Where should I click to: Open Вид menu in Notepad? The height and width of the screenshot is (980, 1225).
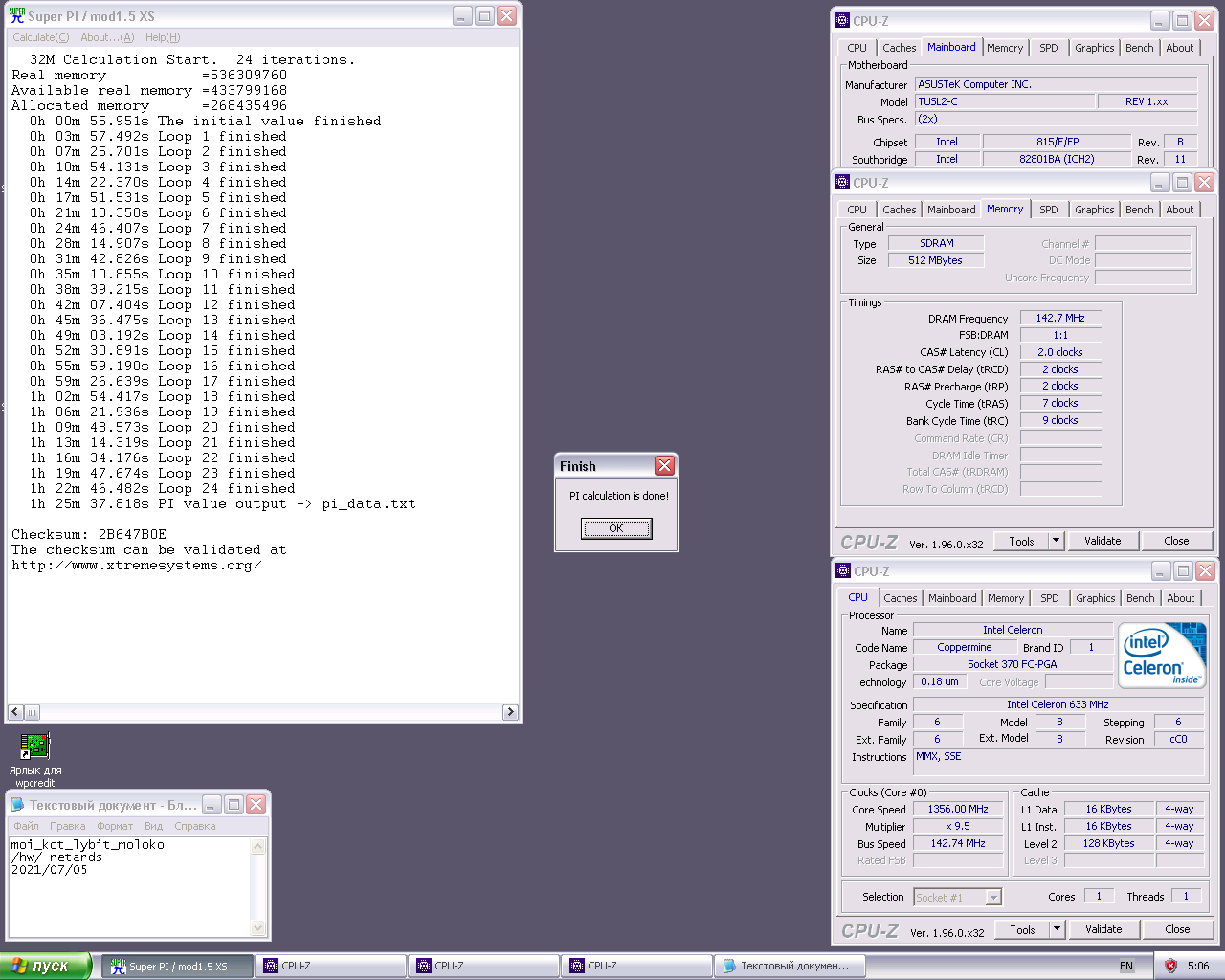[153, 826]
